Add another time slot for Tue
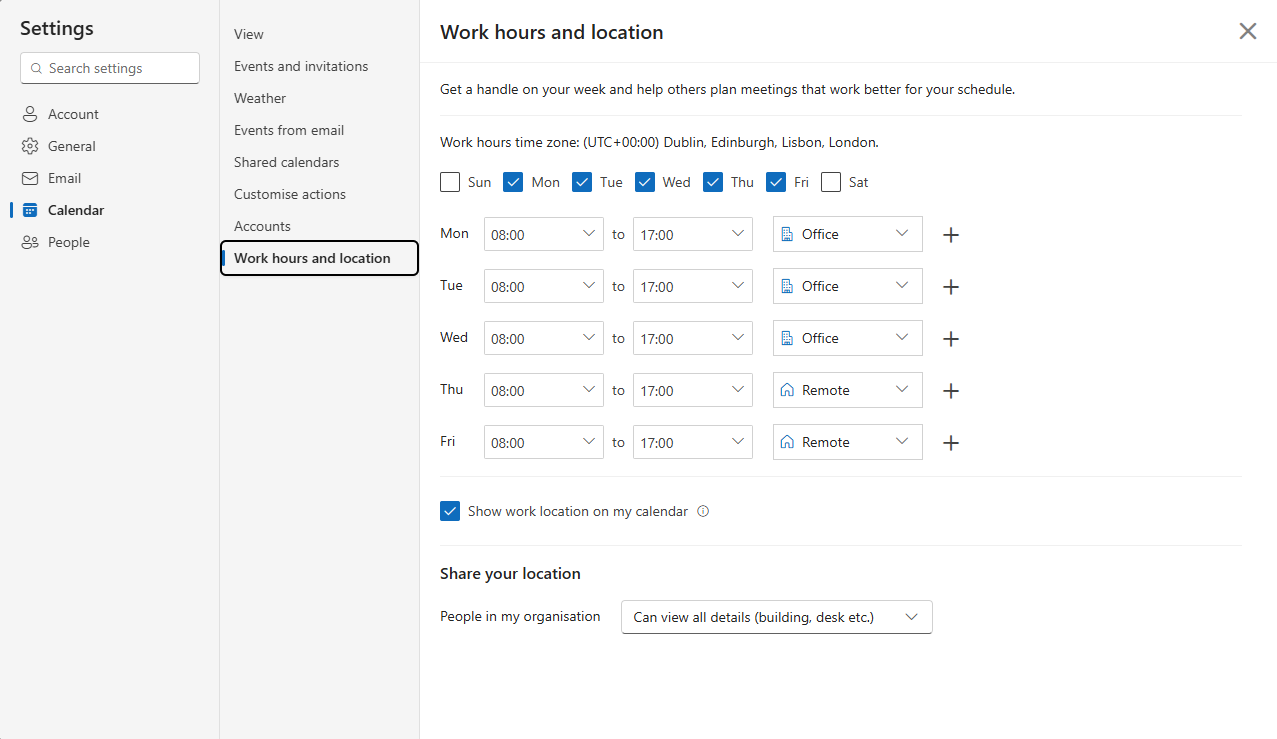The width and height of the screenshot is (1277, 739). (x=951, y=287)
